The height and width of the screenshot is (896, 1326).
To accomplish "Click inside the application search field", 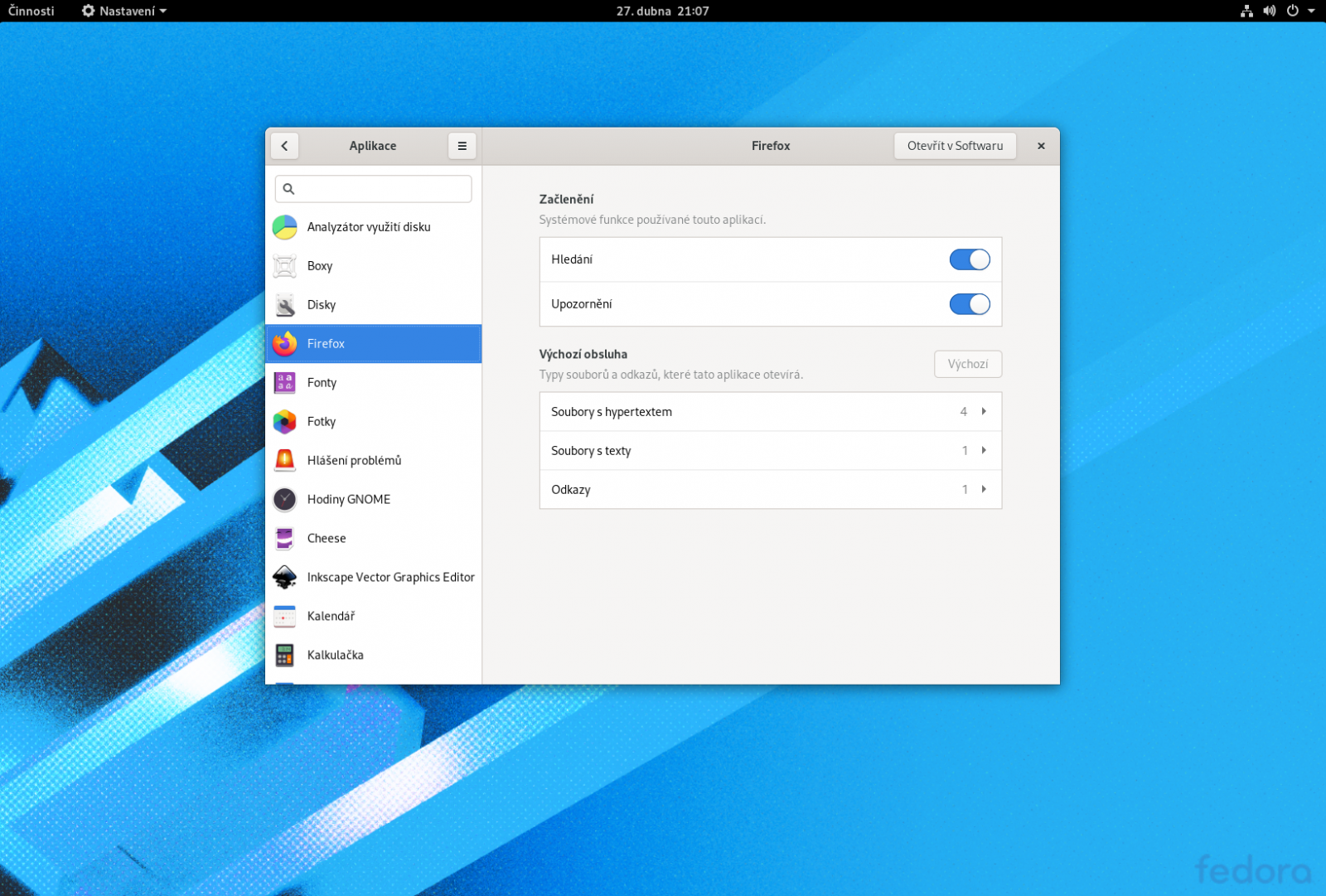I will pos(373,188).
